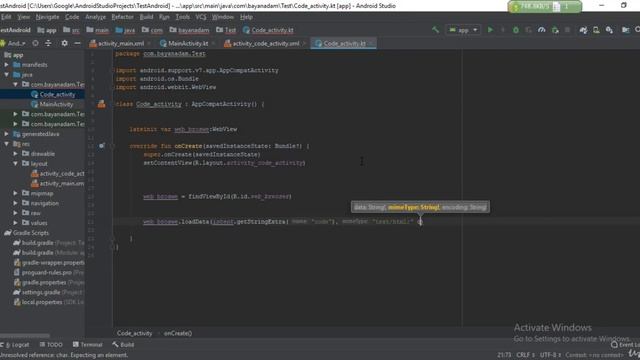The height and width of the screenshot is (360, 640).
Task: Sync project with Gradle files icon
Action: (x=583, y=30)
